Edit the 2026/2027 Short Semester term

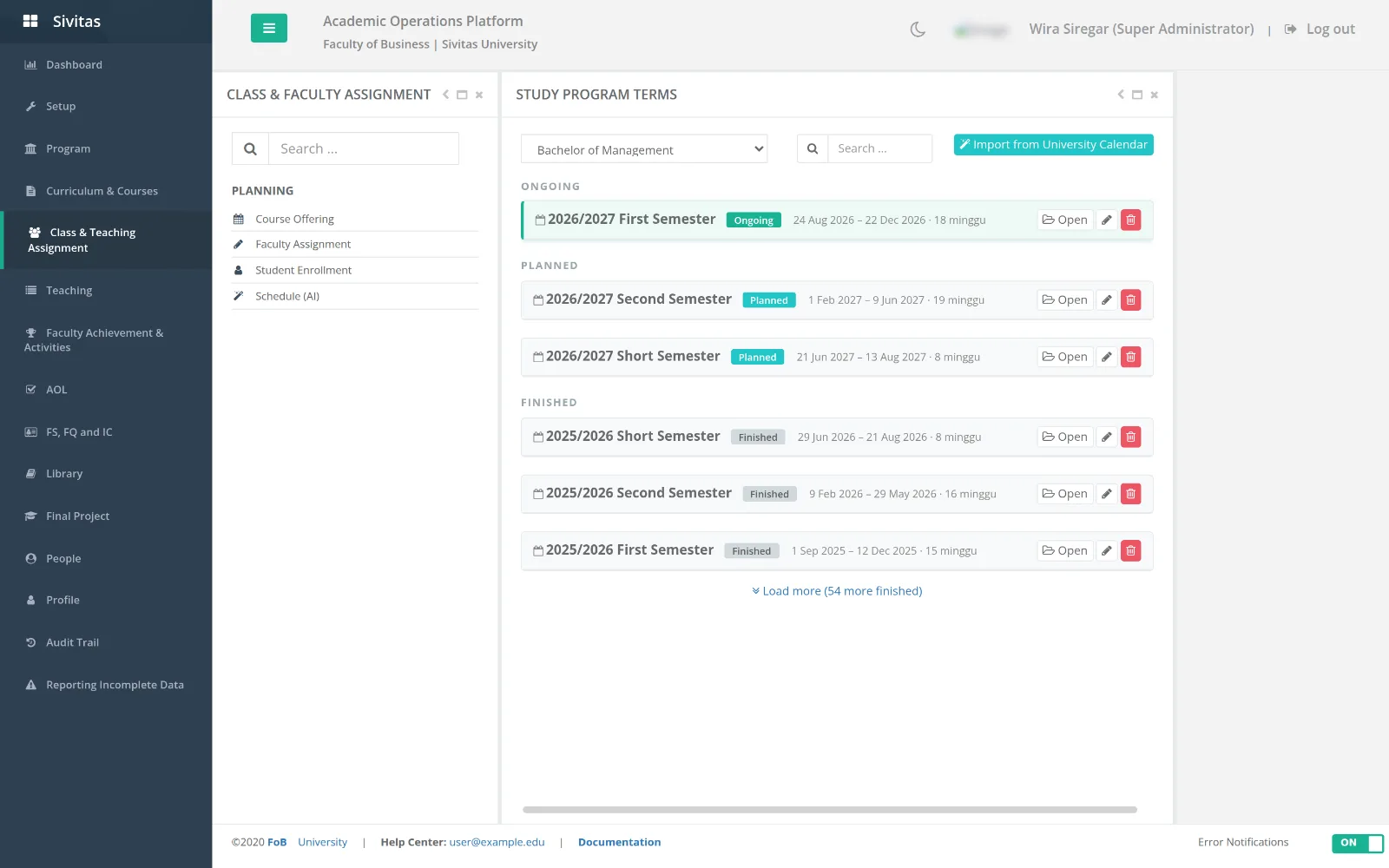(1106, 357)
